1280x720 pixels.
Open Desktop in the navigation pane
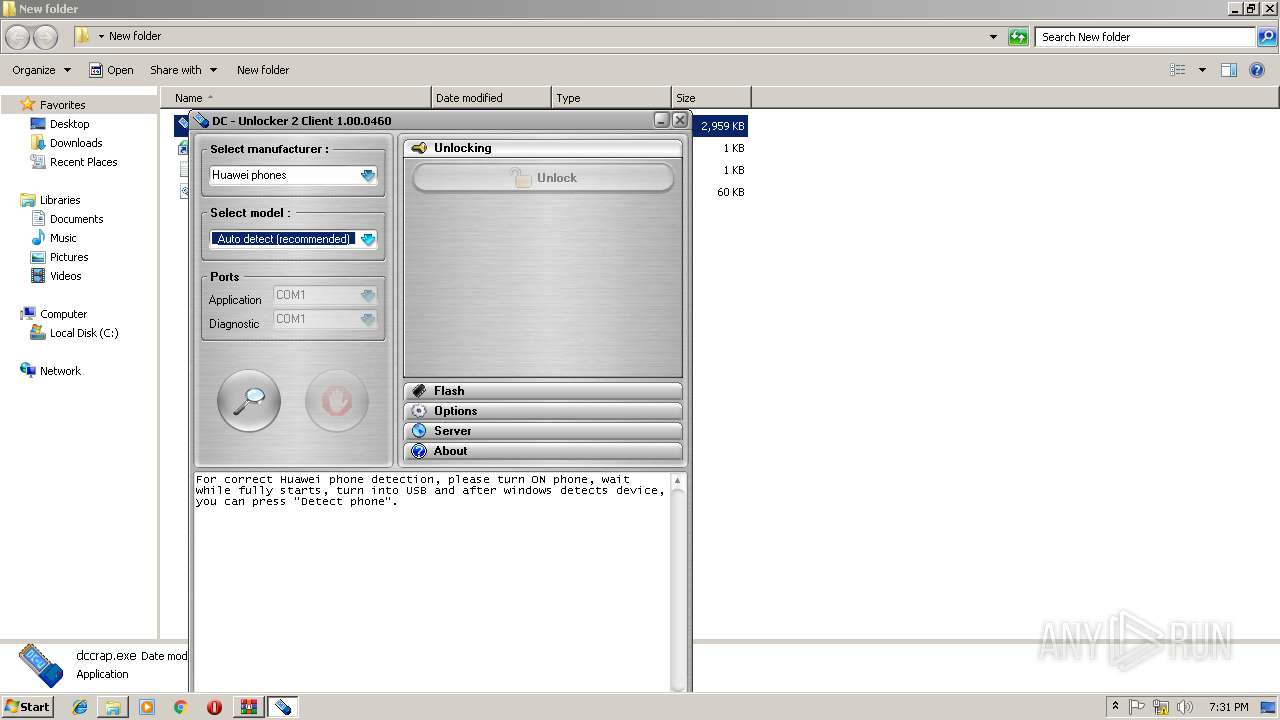pyautogui.click(x=69, y=124)
